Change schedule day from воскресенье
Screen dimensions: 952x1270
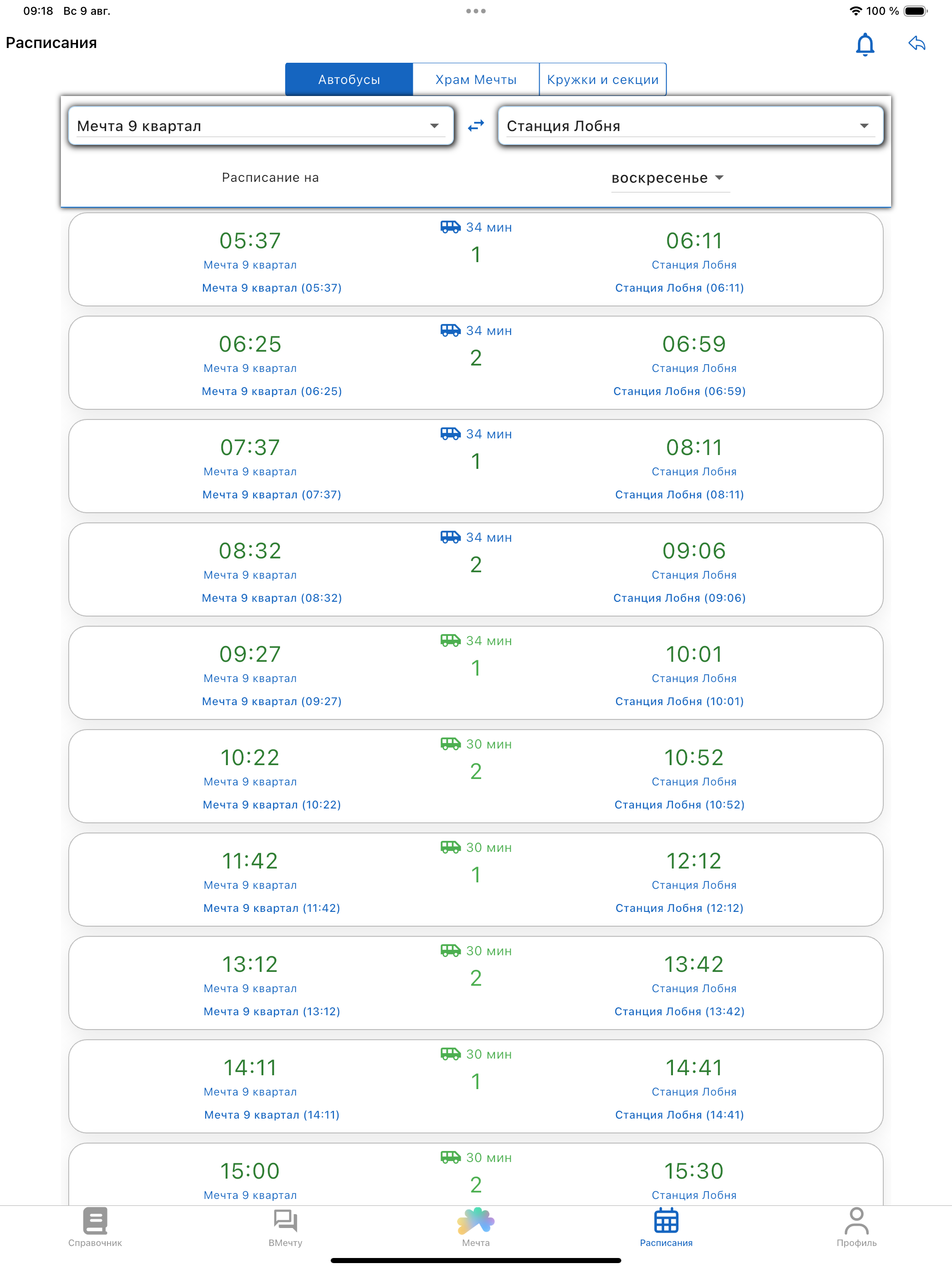click(669, 178)
